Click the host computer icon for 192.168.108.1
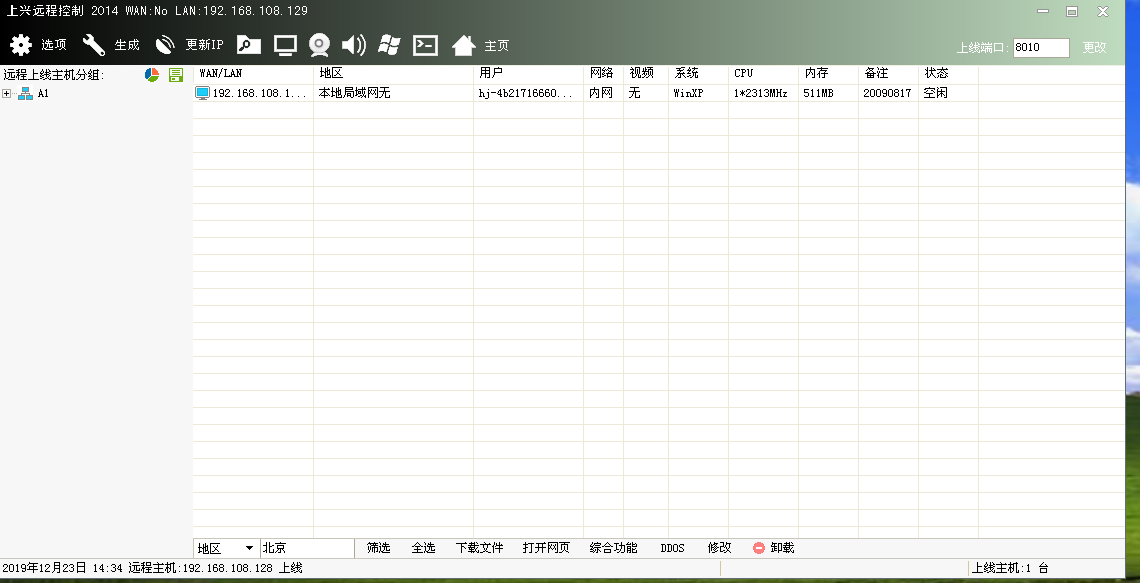Screen dimensions: 1140x583 (203, 93)
